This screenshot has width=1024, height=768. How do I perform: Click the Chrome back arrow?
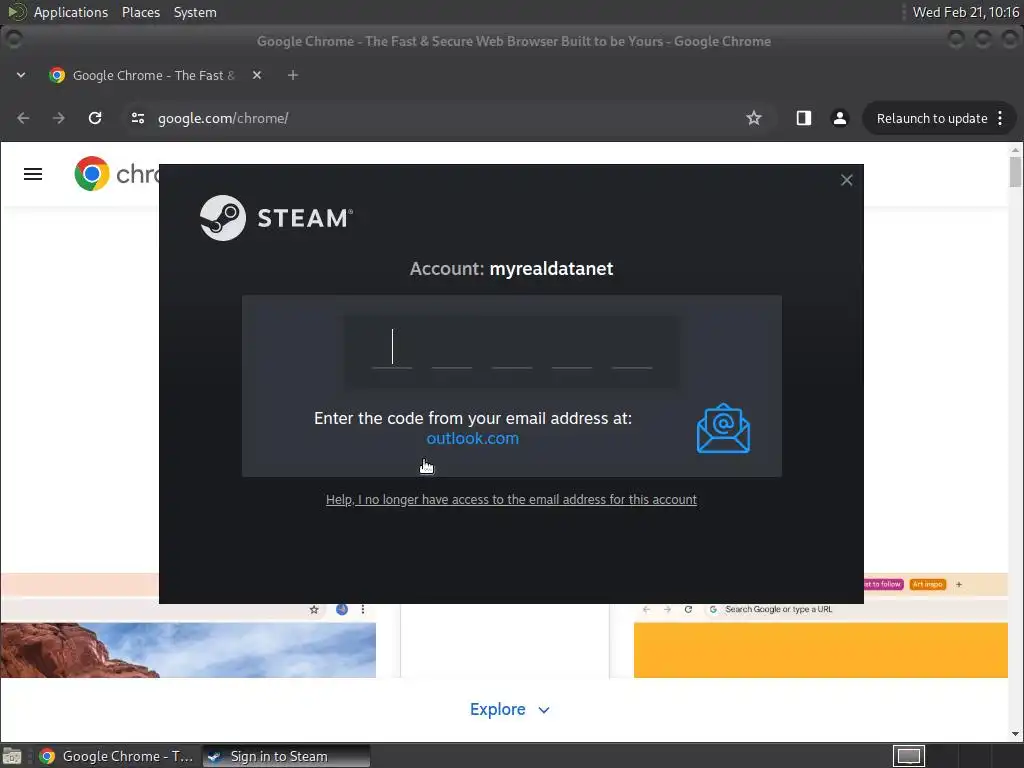(x=24, y=118)
